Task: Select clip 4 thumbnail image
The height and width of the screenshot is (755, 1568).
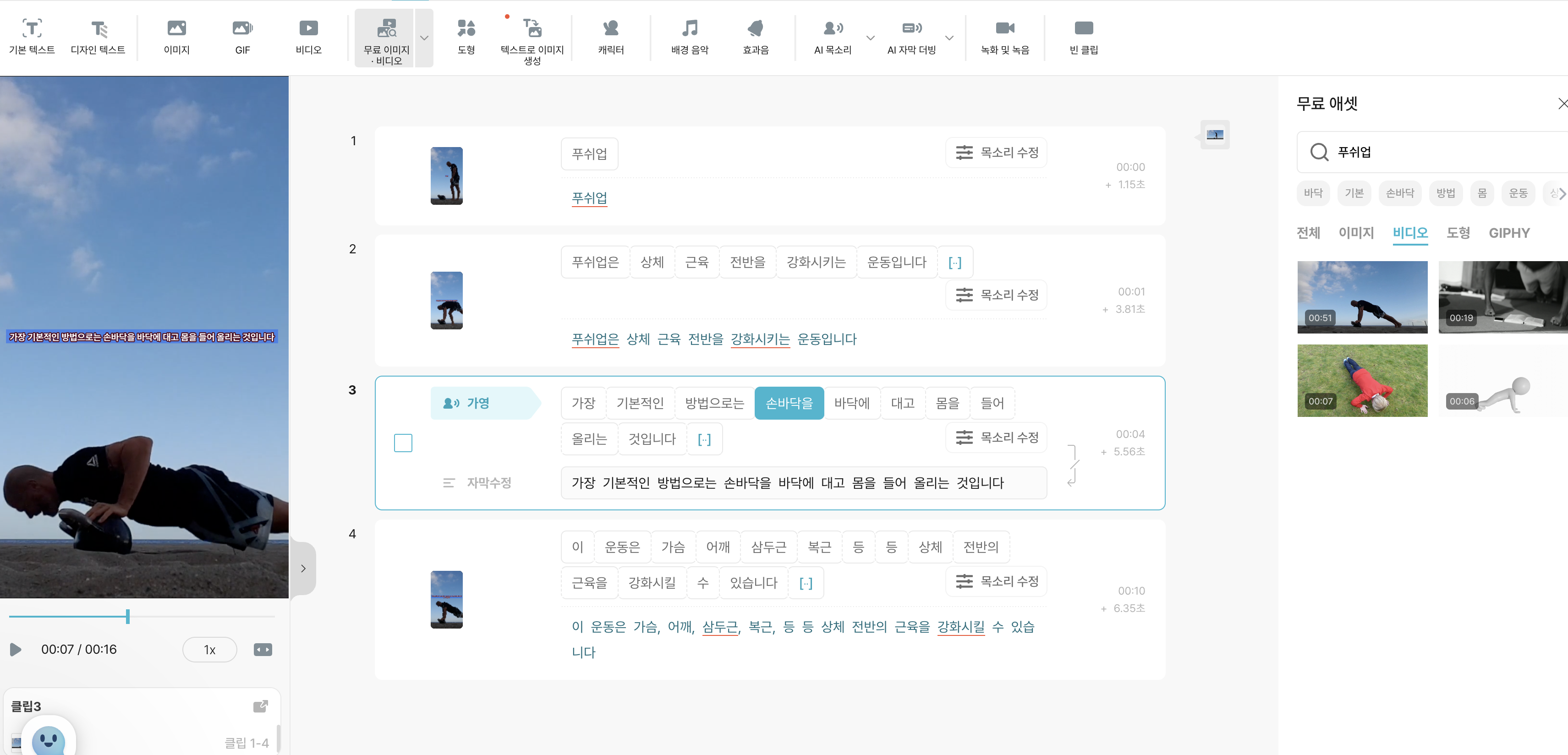Action: tap(446, 599)
